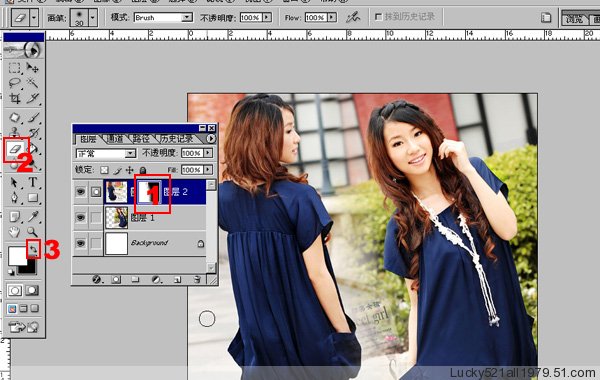Switch to the 历史记录 tab
The image size is (600, 380).
click(176, 139)
